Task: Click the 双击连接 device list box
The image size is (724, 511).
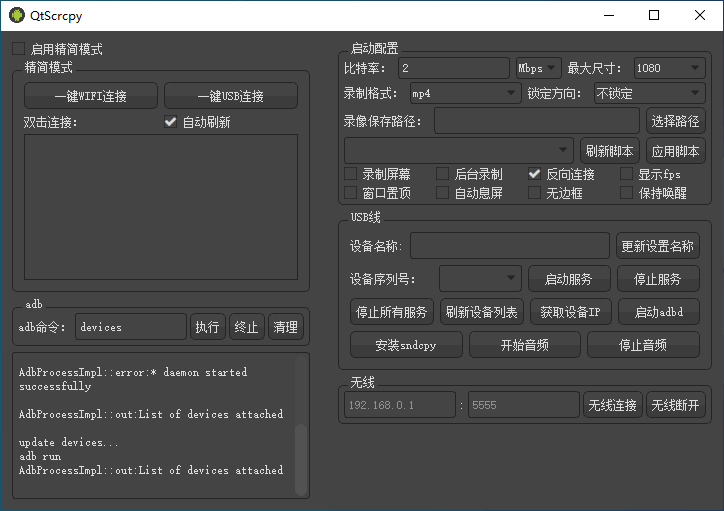Action: 161,207
